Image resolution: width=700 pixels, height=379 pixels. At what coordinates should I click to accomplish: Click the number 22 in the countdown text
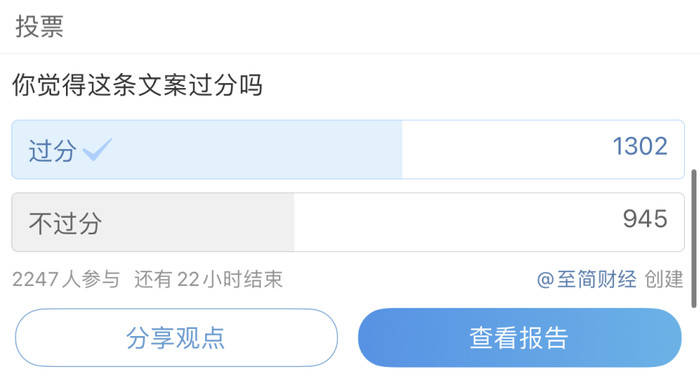(x=188, y=280)
